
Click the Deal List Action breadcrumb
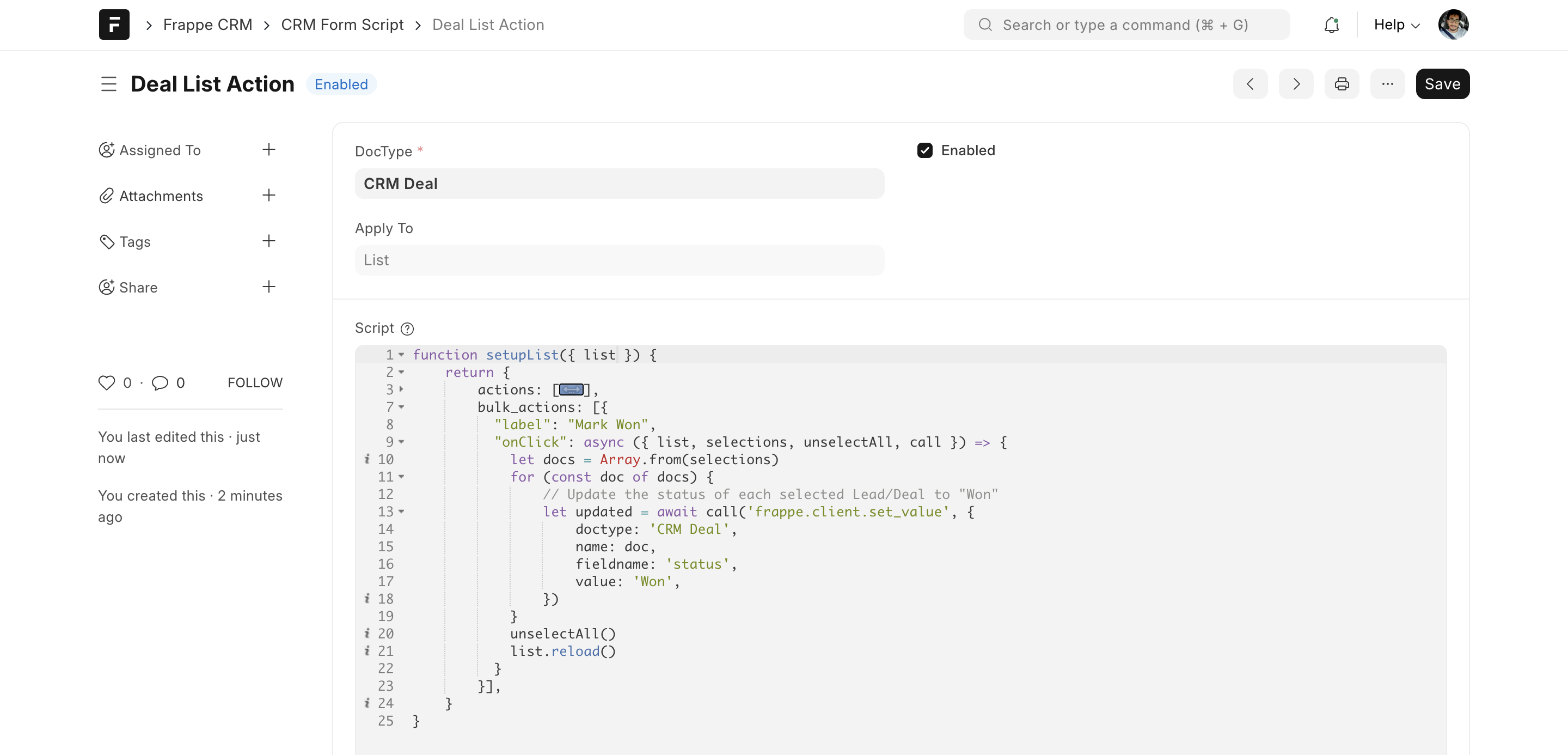click(x=488, y=25)
